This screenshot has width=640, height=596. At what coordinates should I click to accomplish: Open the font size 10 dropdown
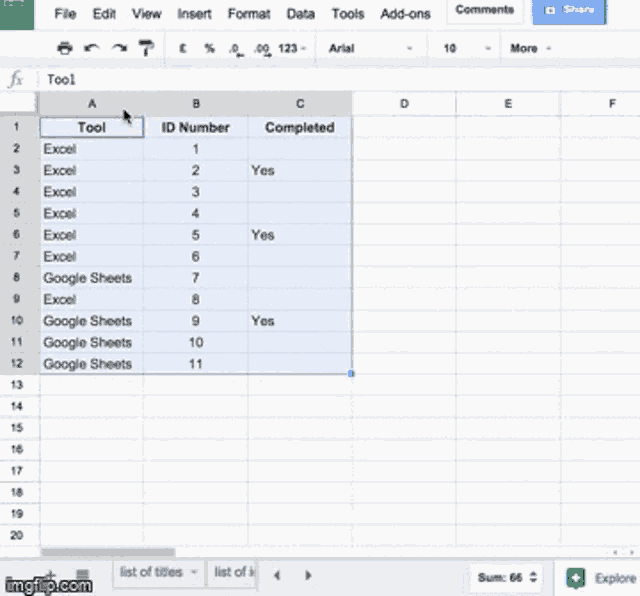467,49
